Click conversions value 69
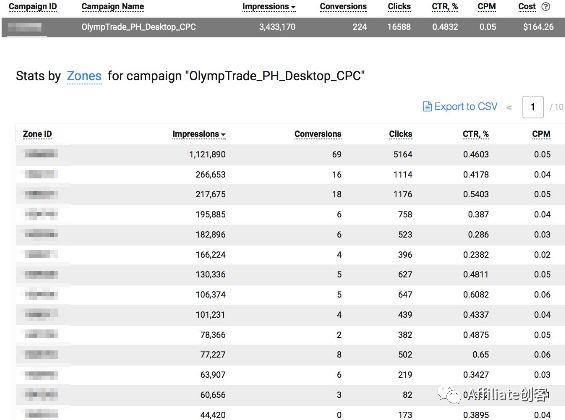 coord(337,155)
